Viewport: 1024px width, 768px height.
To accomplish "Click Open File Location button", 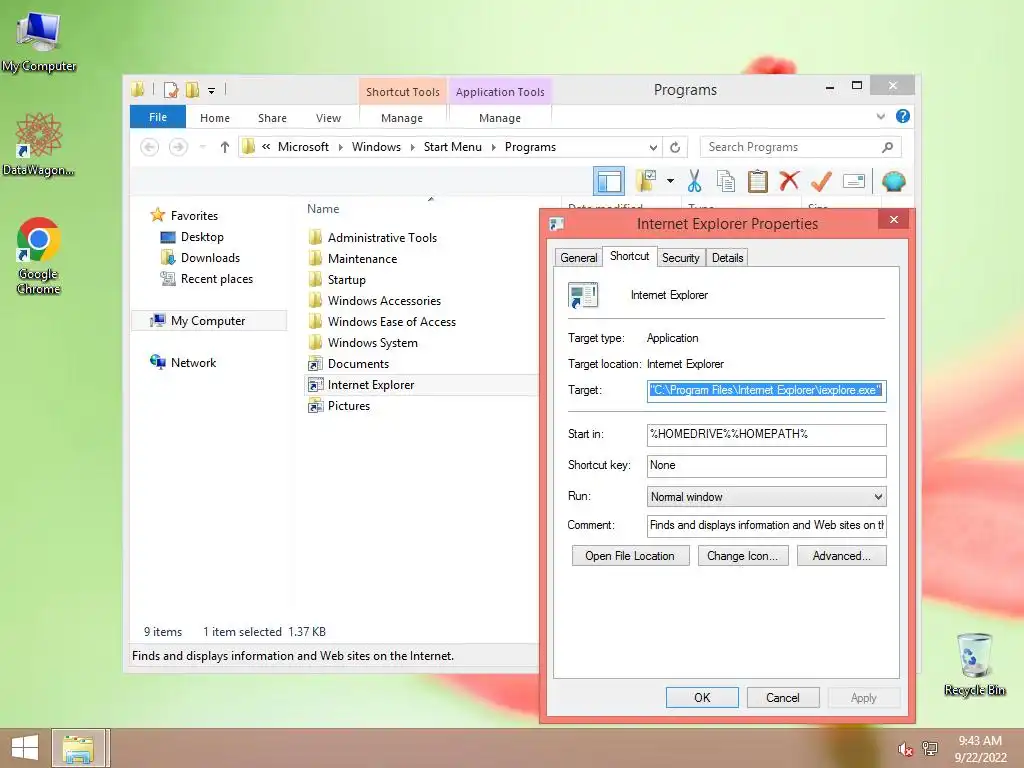I will coord(630,556).
